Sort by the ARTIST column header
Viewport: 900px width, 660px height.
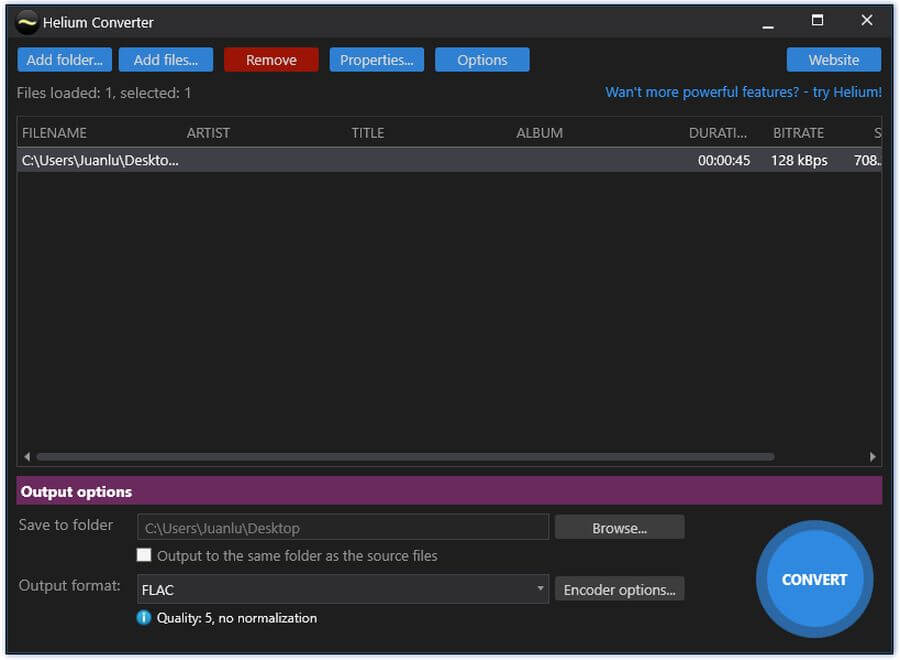click(x=208, y=133)
